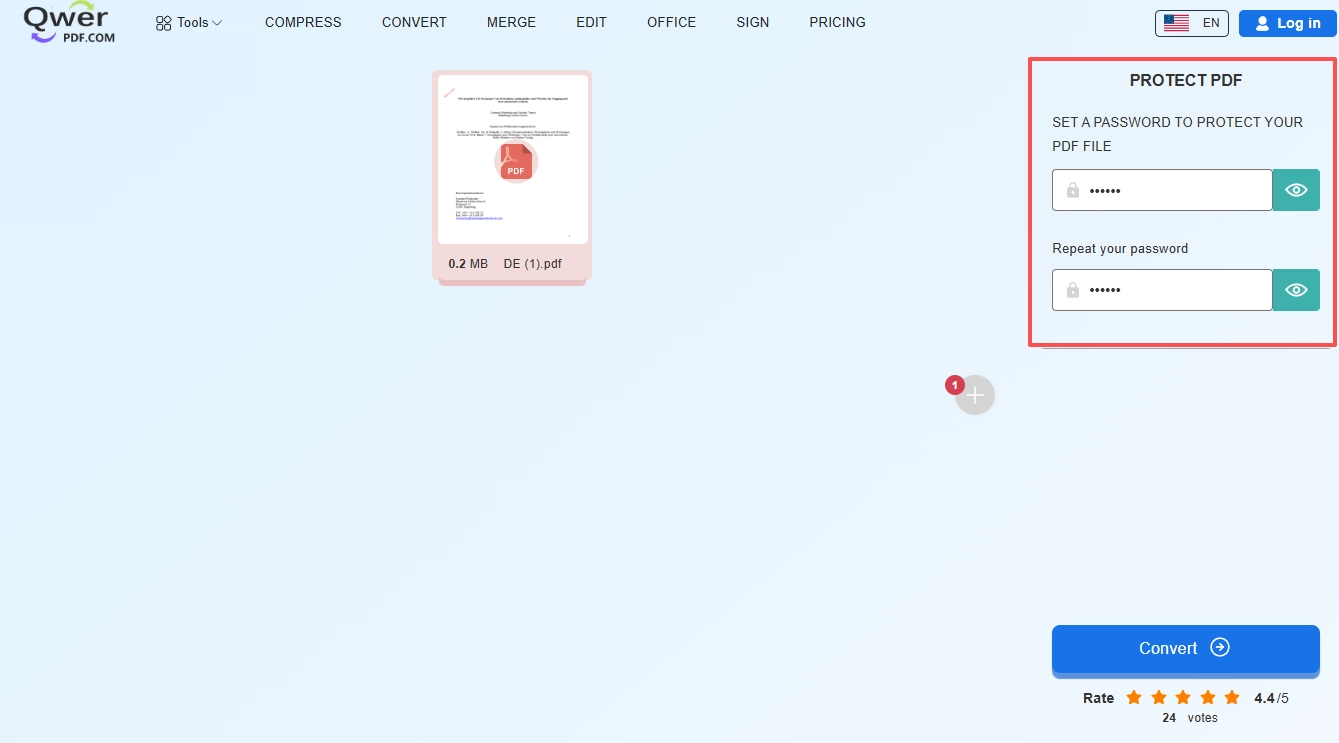Rate three stars
The height and width of the screenshot is (743, 1339).
click(1183, 698)
